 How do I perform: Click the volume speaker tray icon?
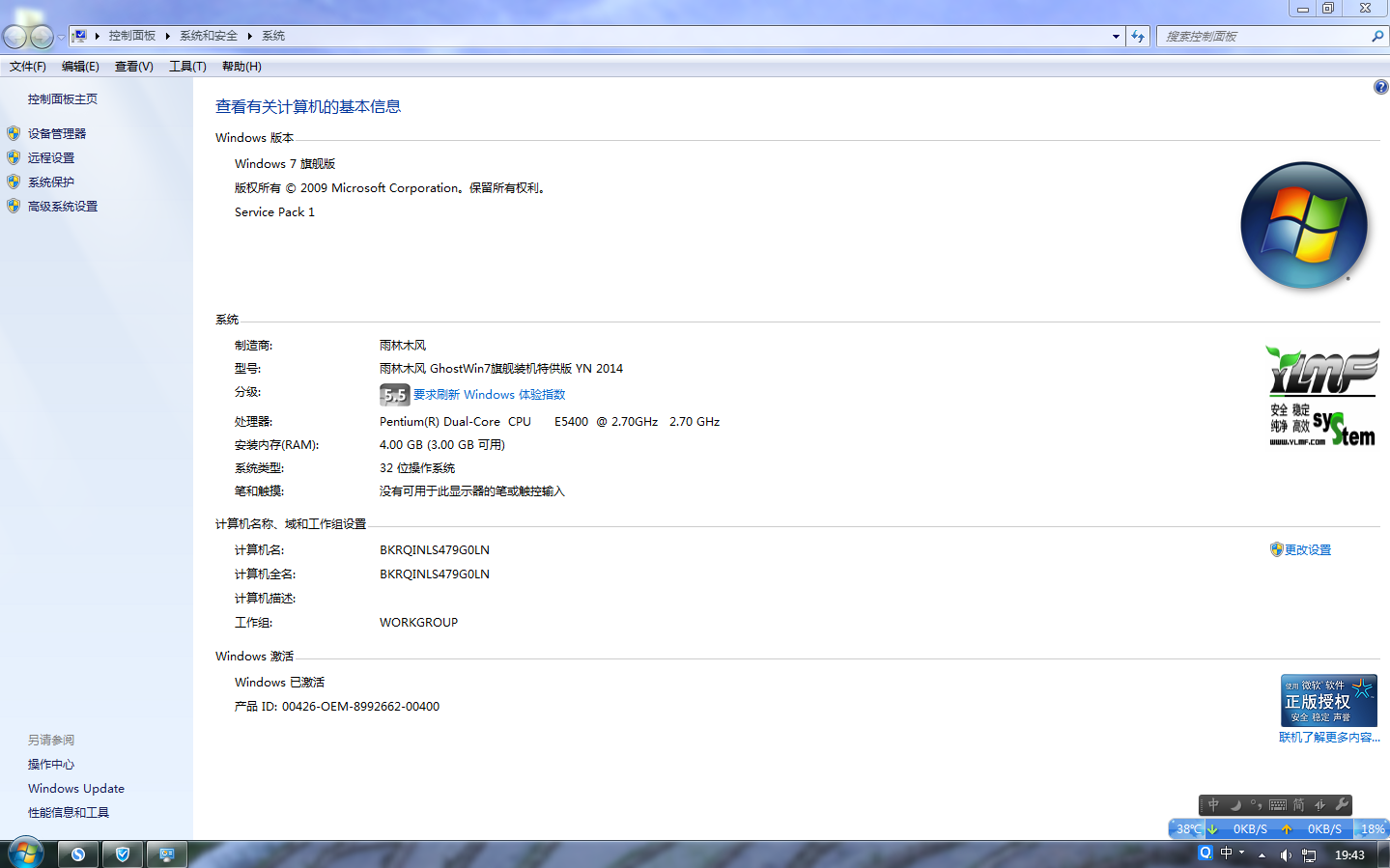tap(1286, 855)
